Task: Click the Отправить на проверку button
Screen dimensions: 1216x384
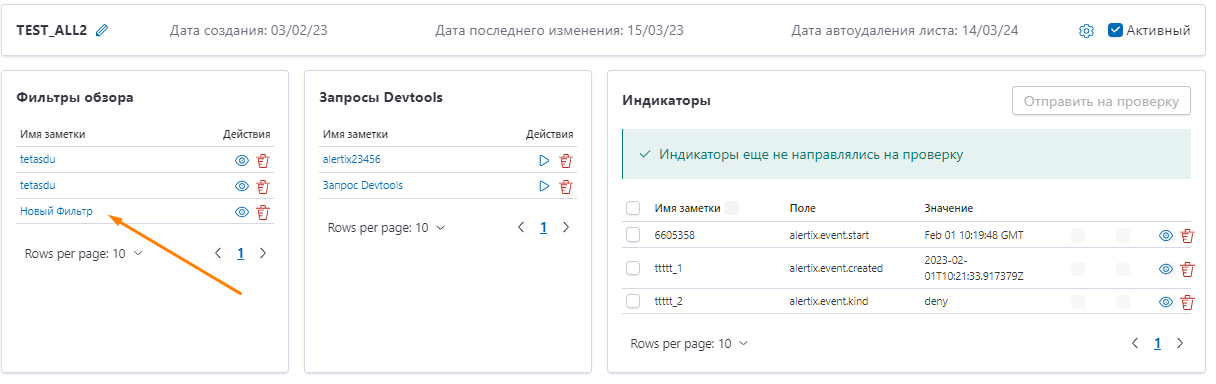Action: tap(1101, 101)
